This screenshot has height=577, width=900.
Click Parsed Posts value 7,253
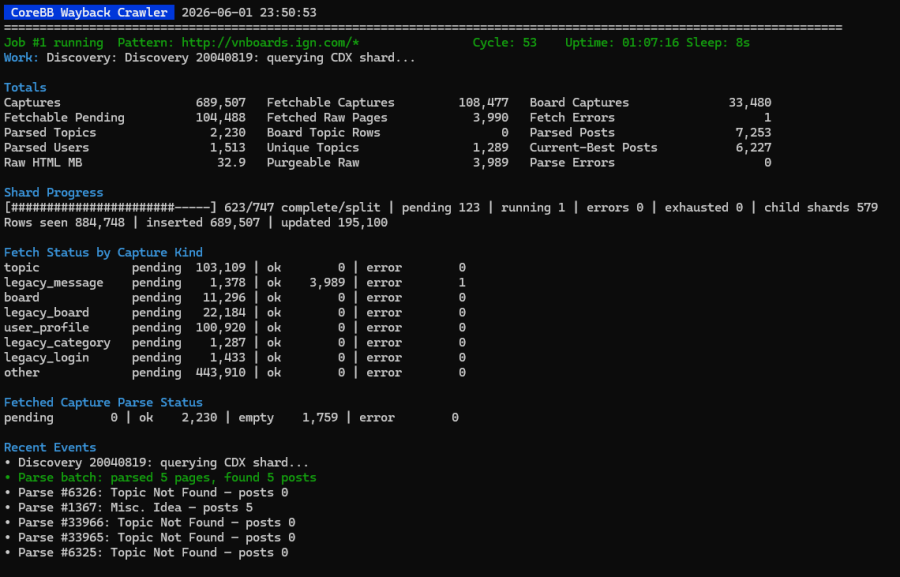point(753,132)
